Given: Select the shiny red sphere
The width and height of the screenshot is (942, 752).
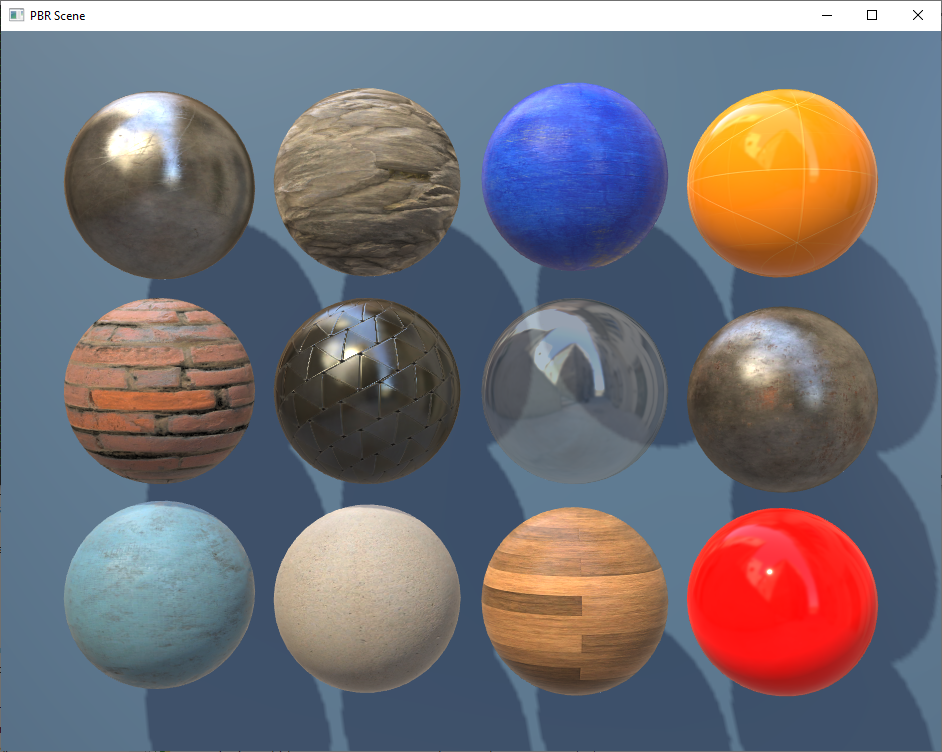Looking at the screenshot, I should (782, 602).
